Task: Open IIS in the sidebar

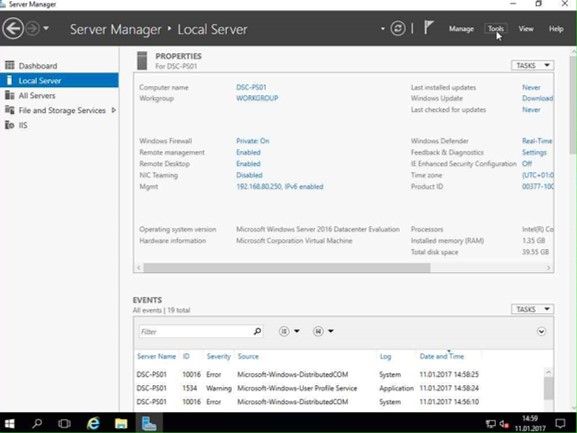Action: (23, 125)
